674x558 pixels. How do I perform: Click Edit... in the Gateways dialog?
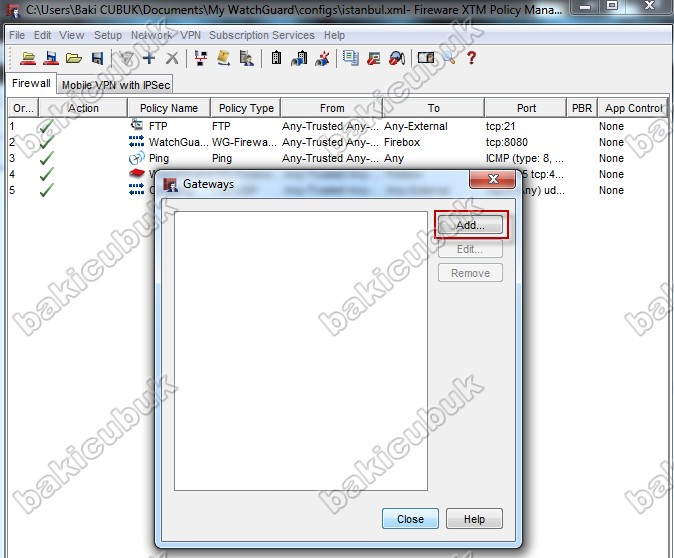(470, 249)
